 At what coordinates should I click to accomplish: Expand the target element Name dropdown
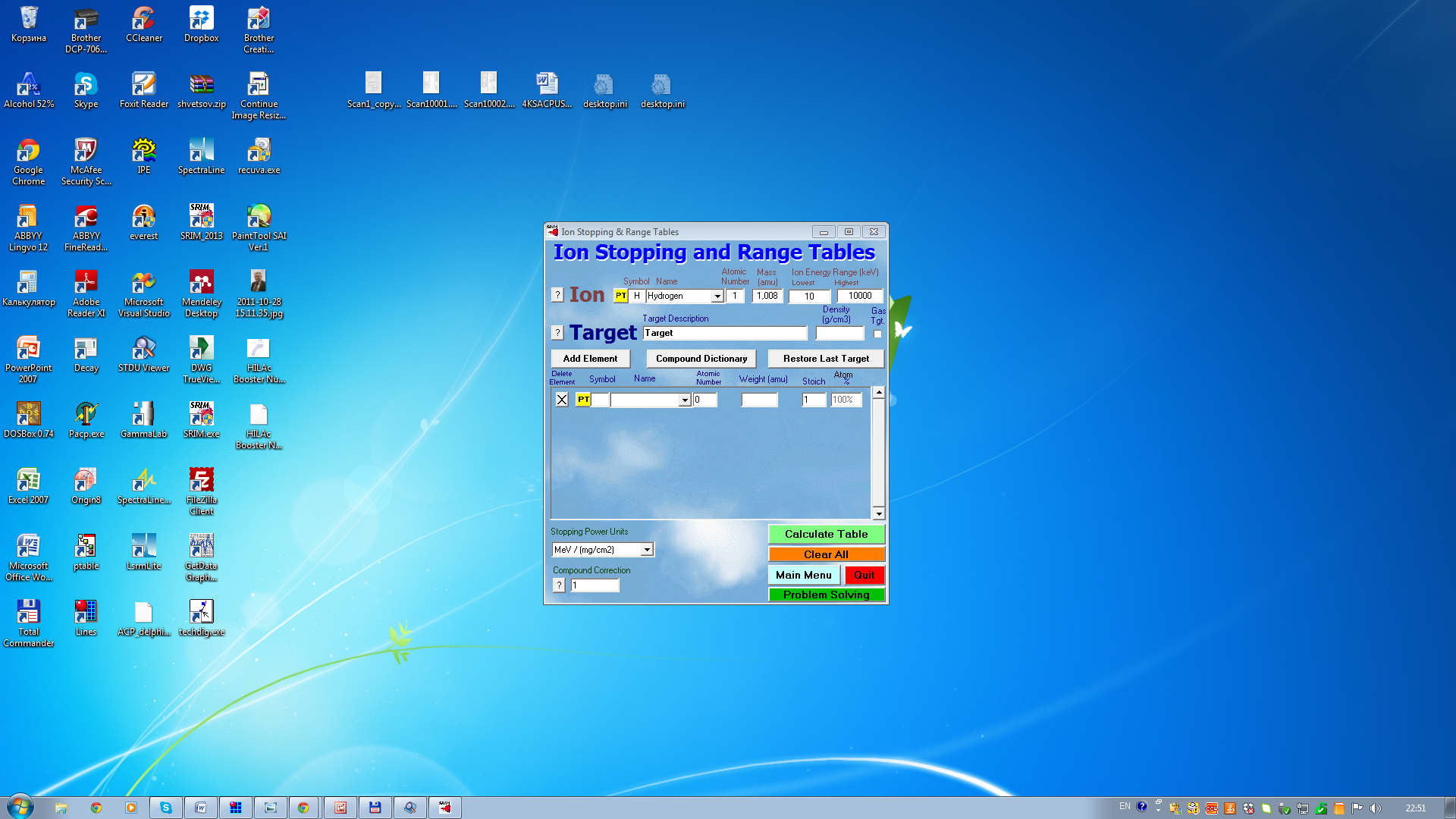point(684,400)
